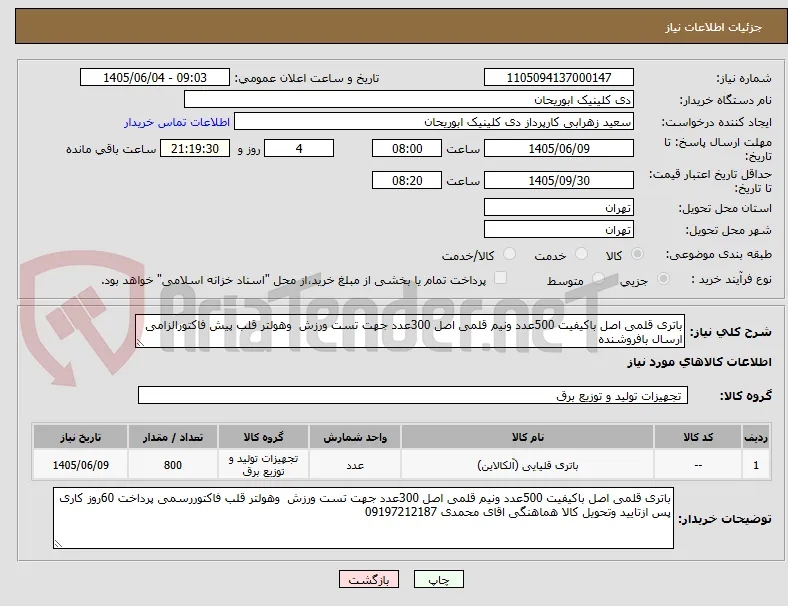The height and width of the screenshot is (606, 788).
Task: Select the کالا radio button
Action: point(637,254)
